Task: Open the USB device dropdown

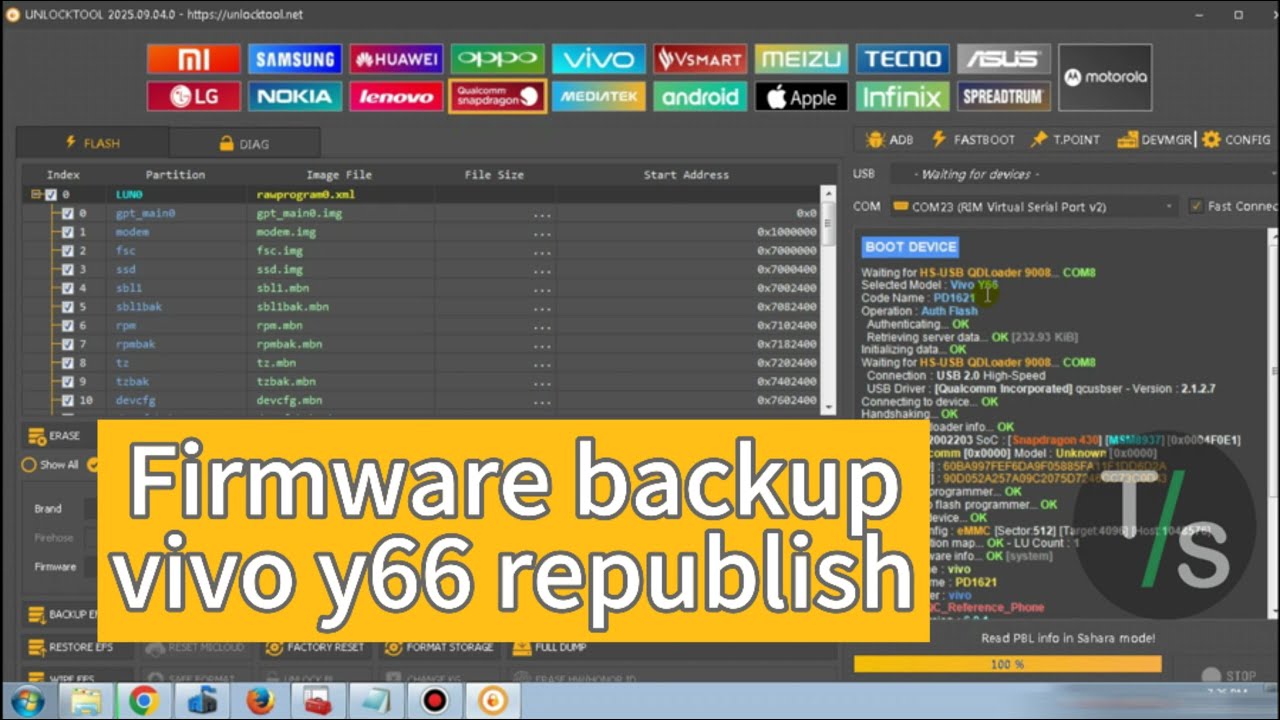Action: click(x=1082, y=174)
